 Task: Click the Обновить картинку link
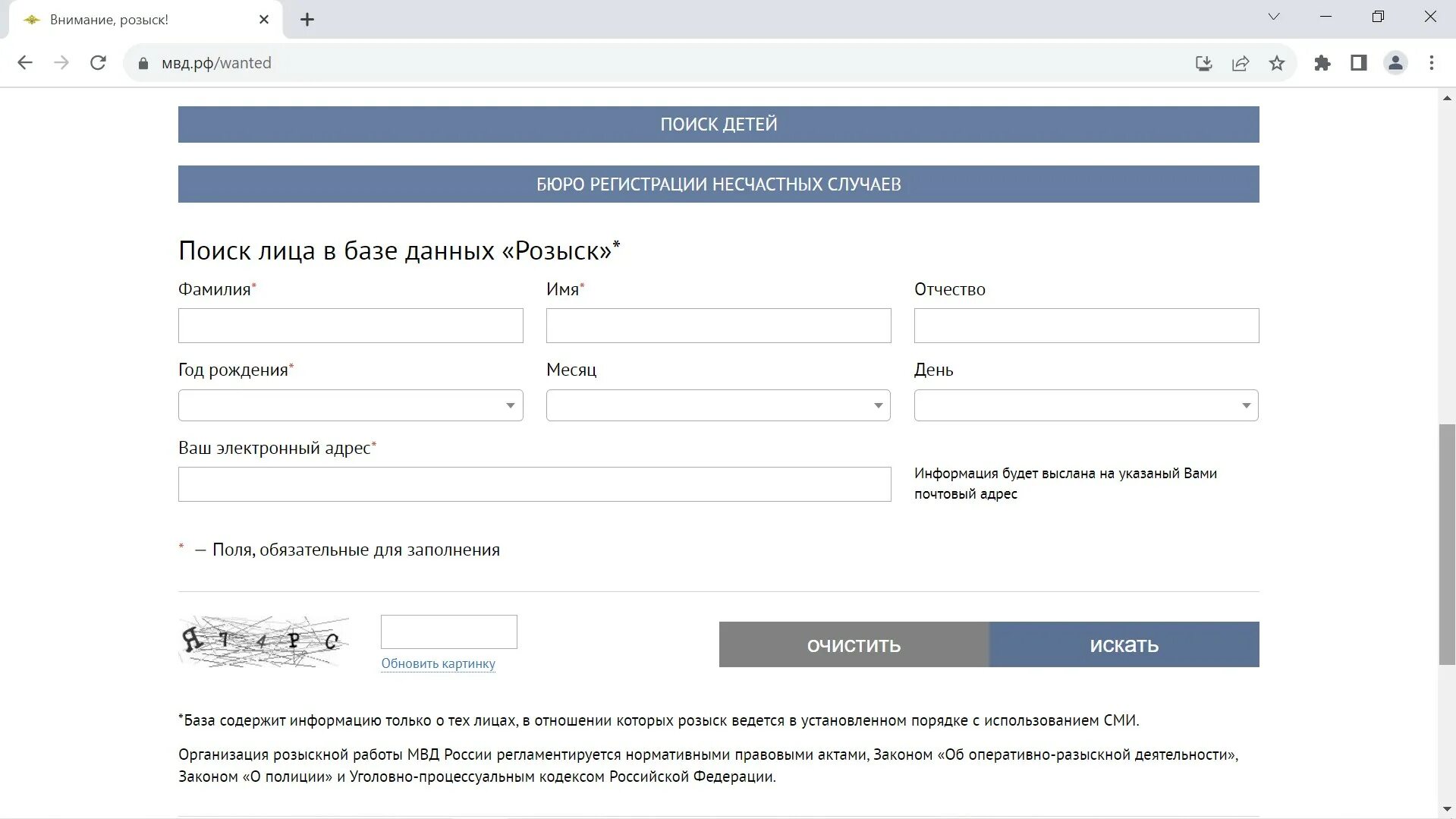point(438,663)
